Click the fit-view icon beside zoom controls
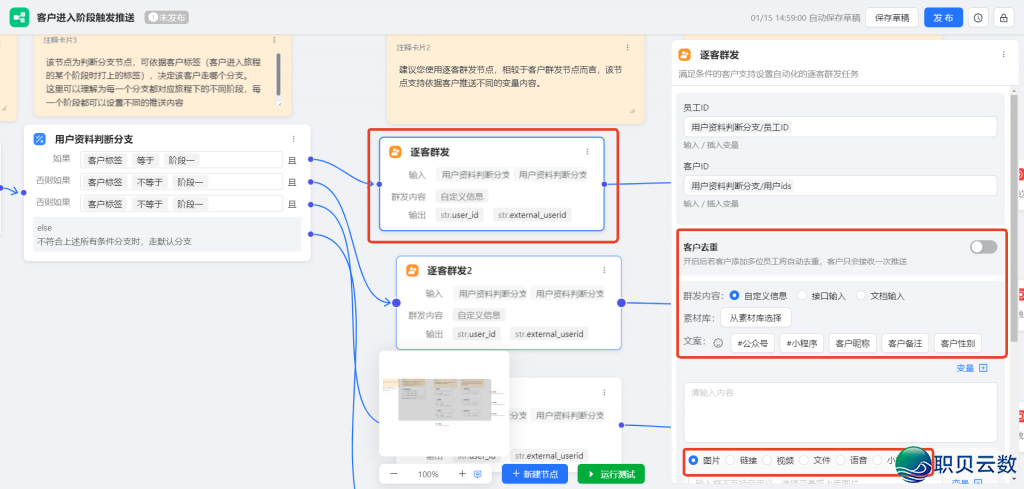Image resolution: width=1024 pixels, height=489 pixels. (478, 473)
